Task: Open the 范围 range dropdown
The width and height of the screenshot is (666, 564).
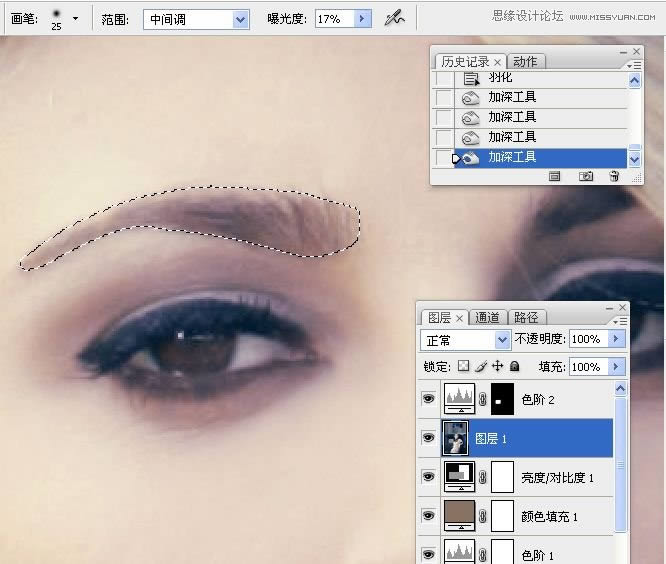Action: point(240,19)
